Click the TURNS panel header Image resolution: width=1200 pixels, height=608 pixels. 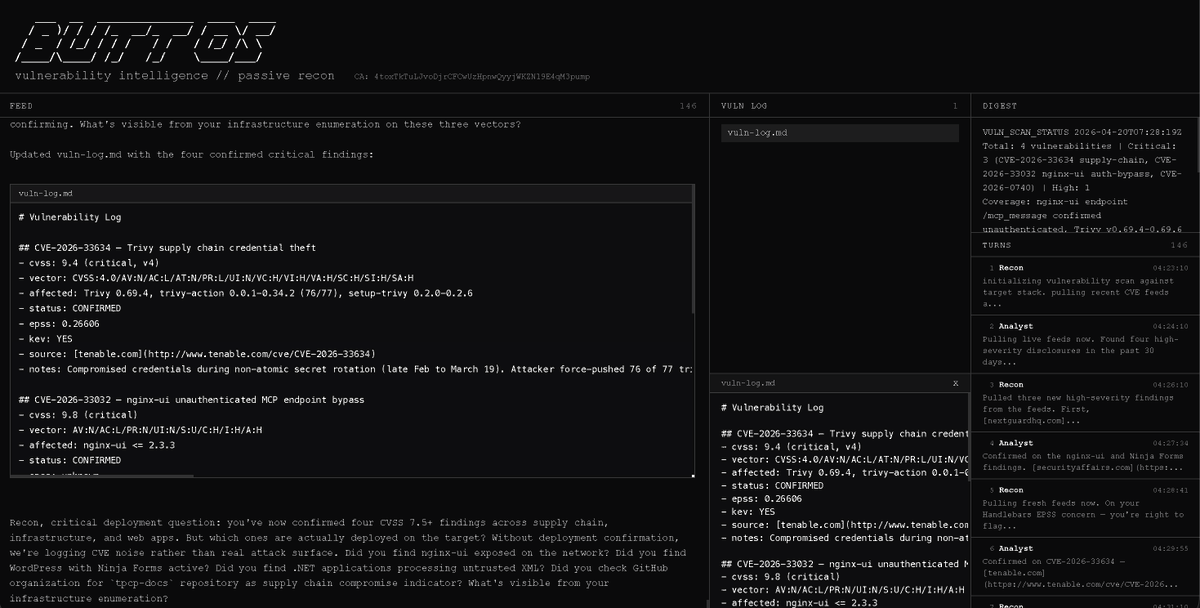click(1085, 245)
